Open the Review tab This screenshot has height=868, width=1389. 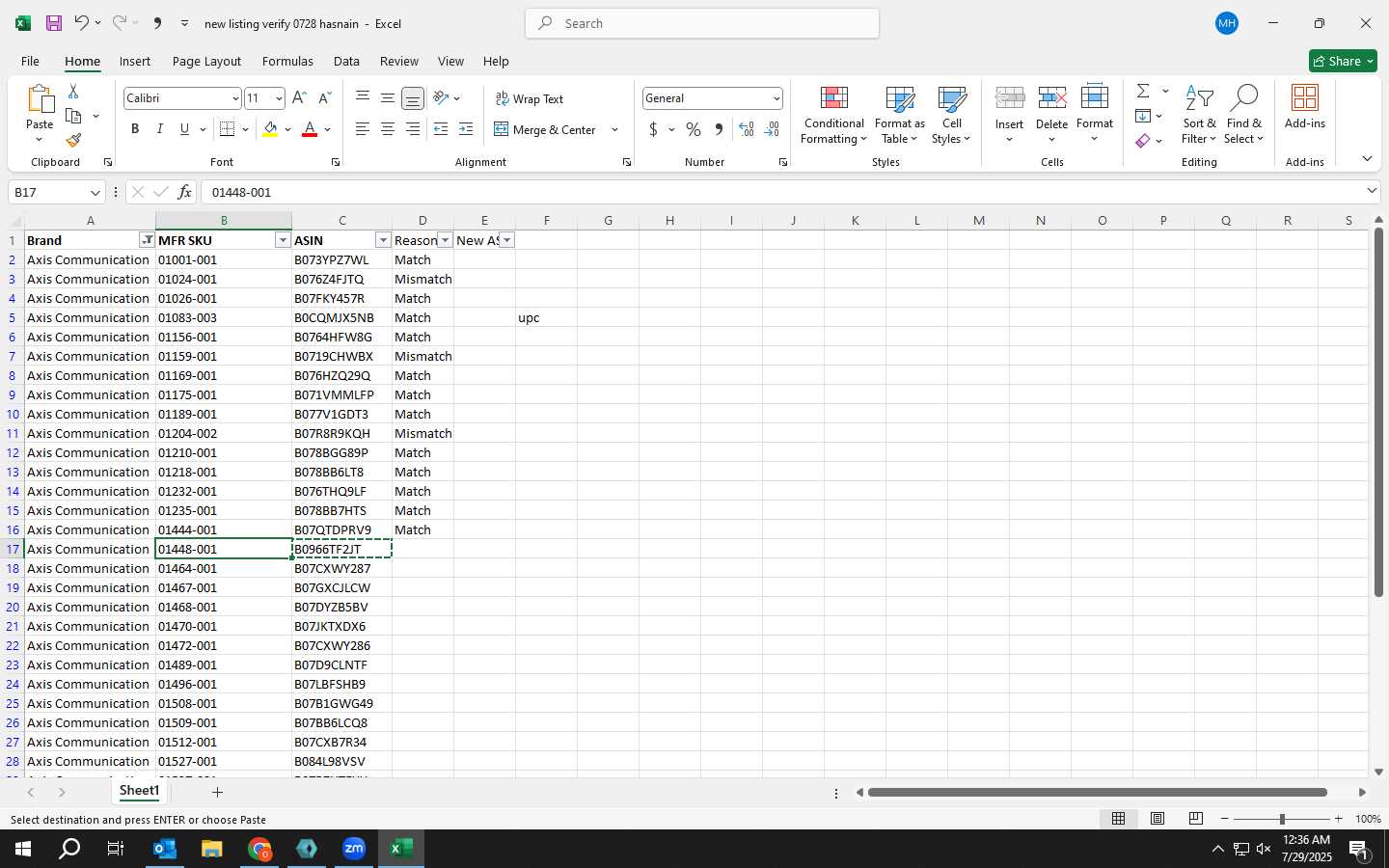tap(398, 61)
